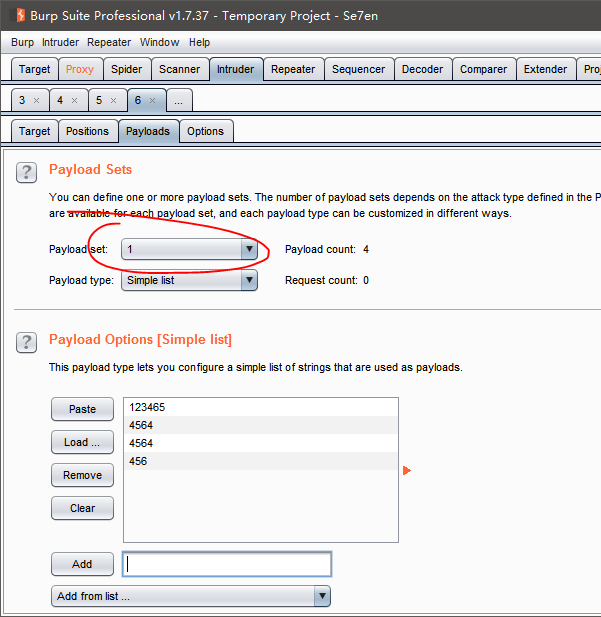Click the Load ... button
The width and height of the screenshot is (601, 617).
point(82,442)
